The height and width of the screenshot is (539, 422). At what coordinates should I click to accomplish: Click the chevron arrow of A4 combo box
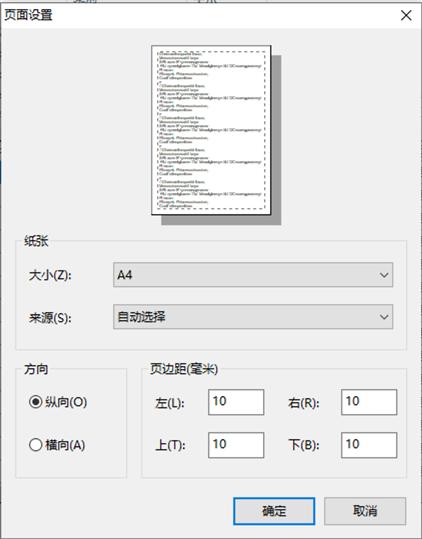(384, 275)
